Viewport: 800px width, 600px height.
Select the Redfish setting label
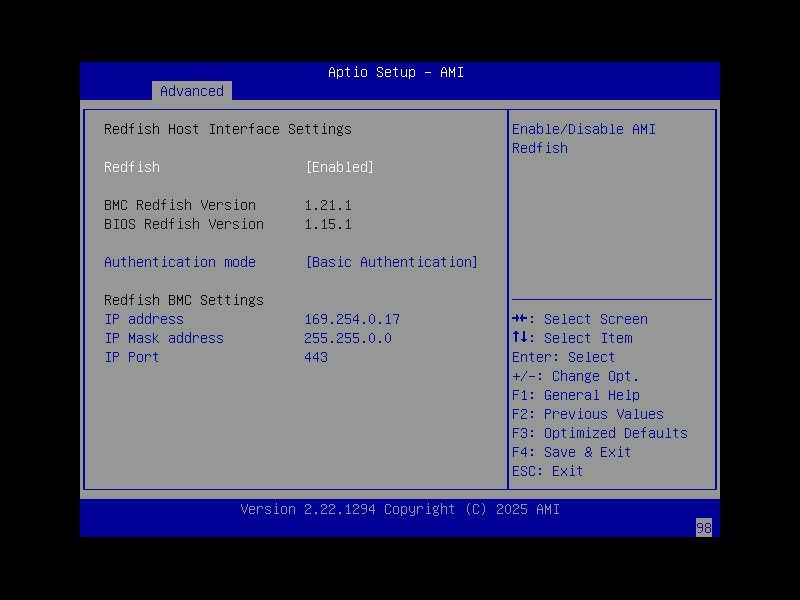pos(132,167)
